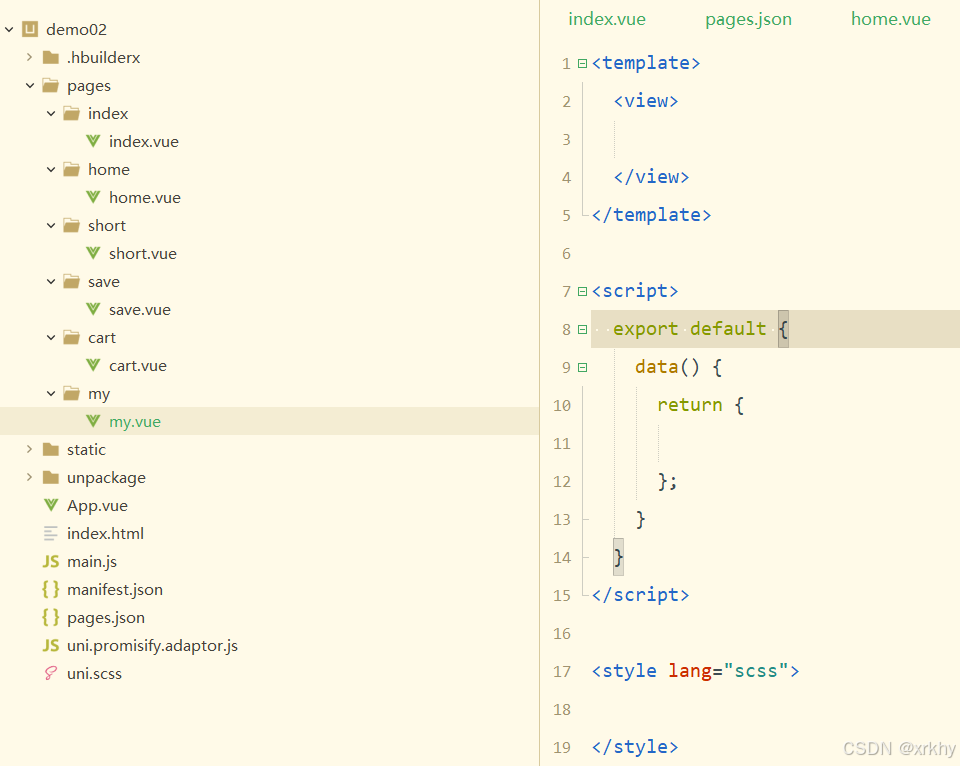The image size is (960, 766).
Task: Open uni.promisify.adaptor.js in the file tree
Action: 152,645
